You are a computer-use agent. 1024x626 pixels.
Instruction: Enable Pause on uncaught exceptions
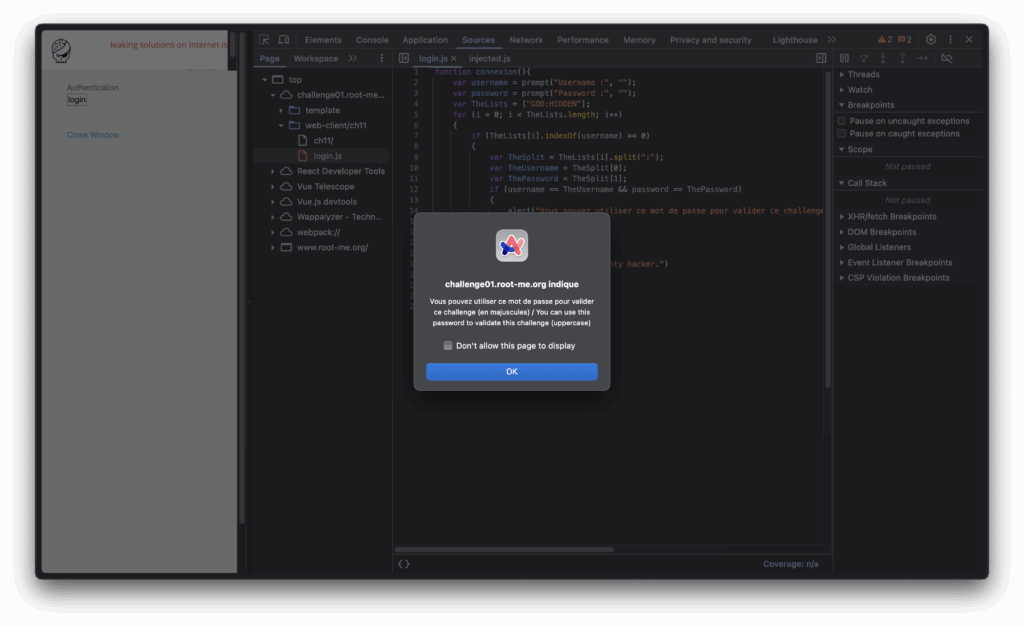point(842,121)
